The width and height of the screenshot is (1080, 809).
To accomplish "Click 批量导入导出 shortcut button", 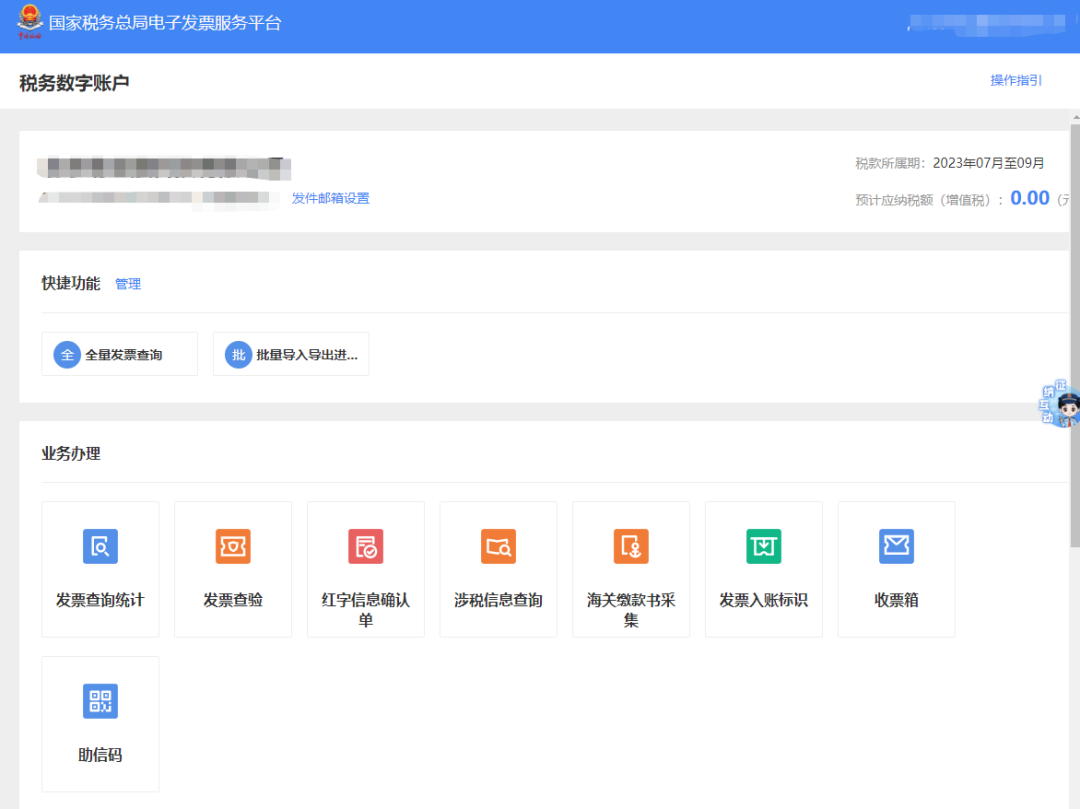I will (x=291, y=355).
